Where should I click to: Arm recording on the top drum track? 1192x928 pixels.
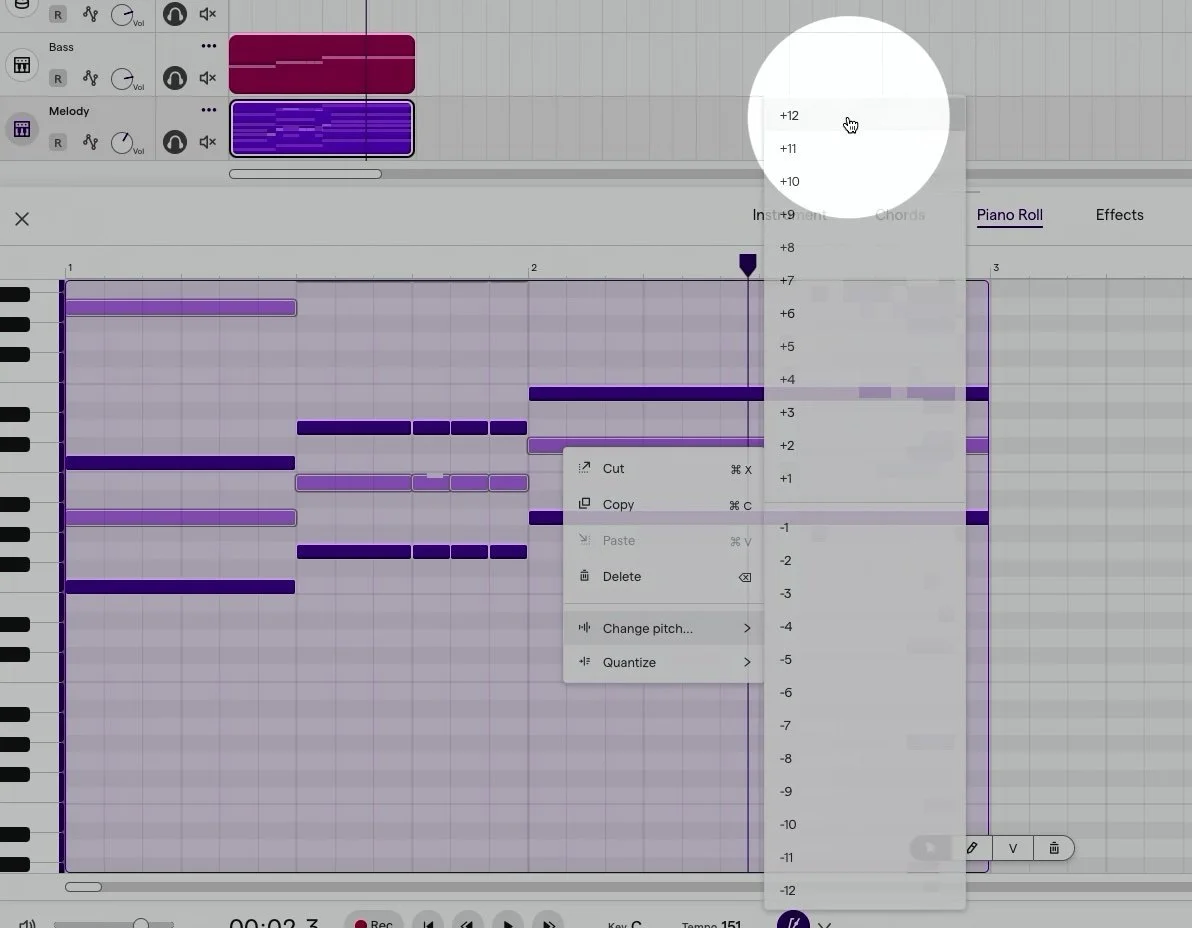point(58,14)
